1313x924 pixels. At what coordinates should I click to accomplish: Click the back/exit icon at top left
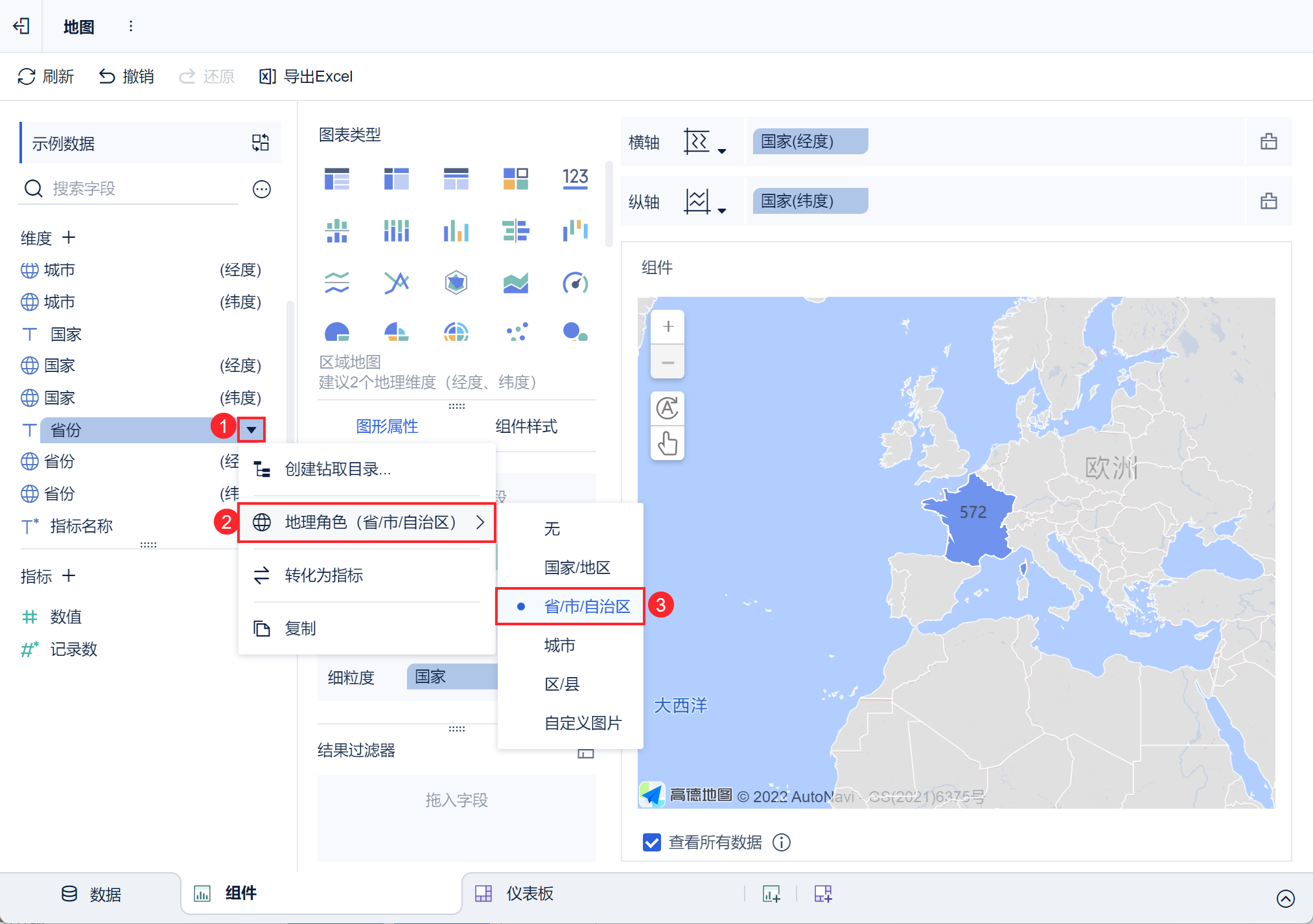21,26
